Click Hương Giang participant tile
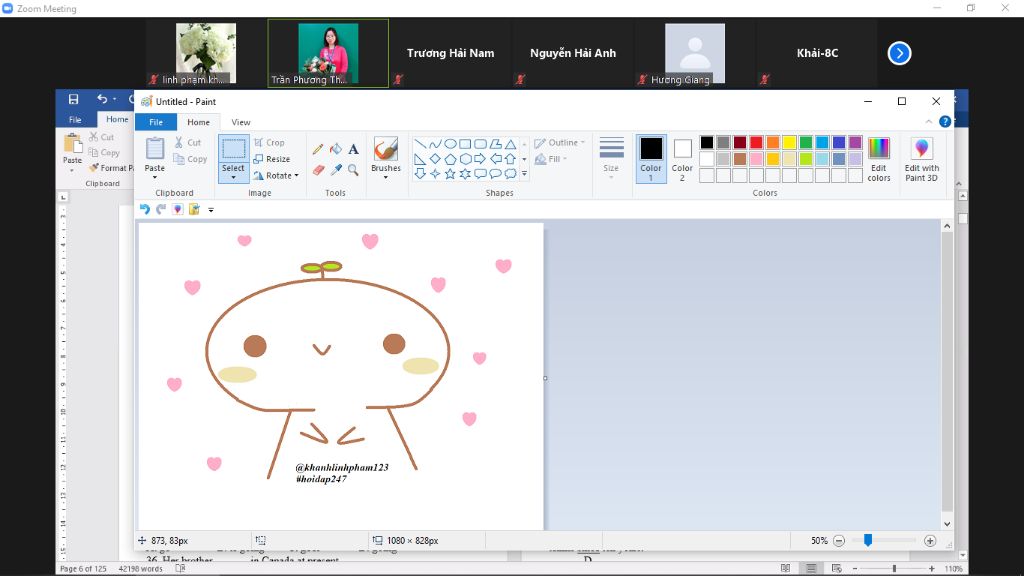 coord(695,54)
